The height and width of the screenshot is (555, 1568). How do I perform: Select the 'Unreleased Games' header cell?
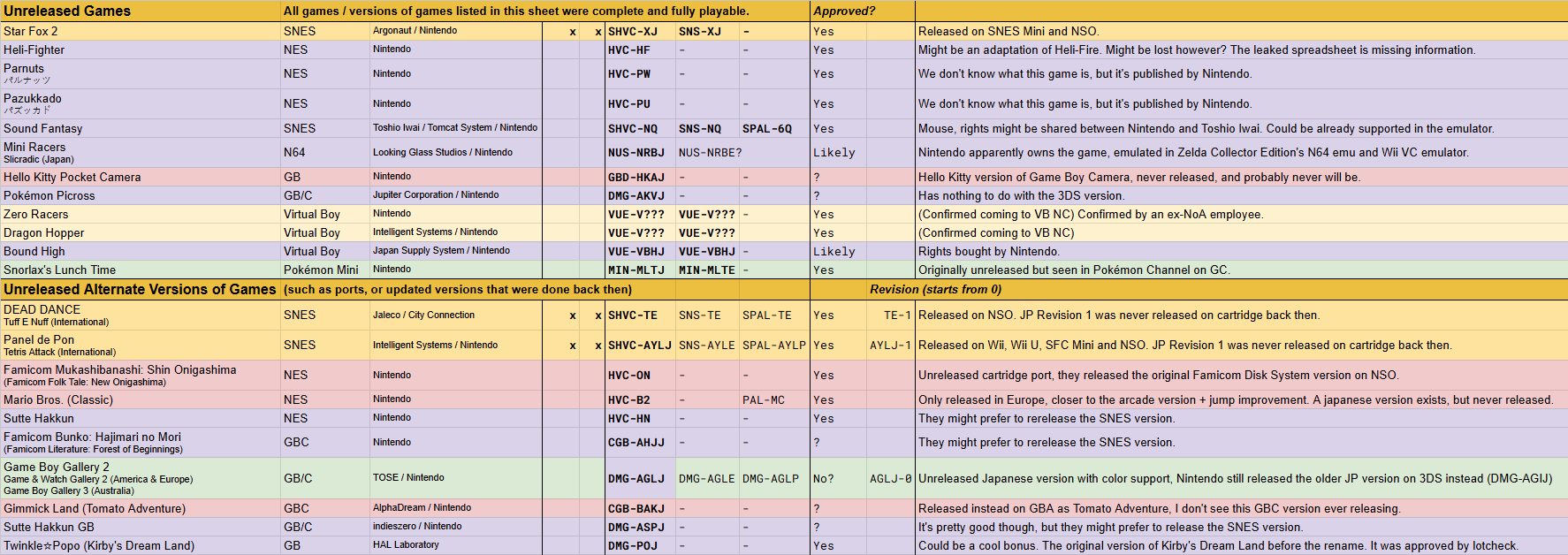141,11
